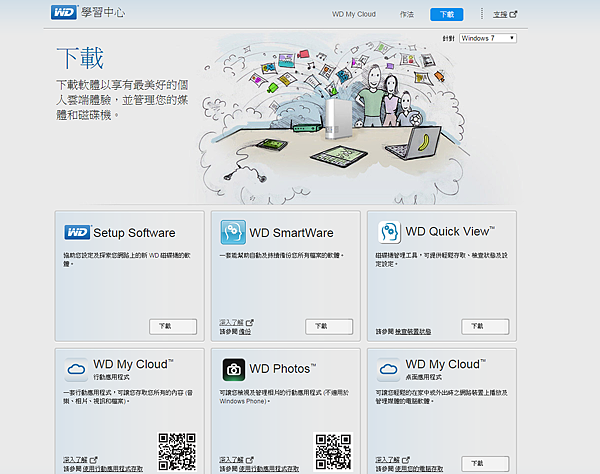The width and height of the screenshot is (600, 474).
Task: Open 深入了解 on the WD Photos card
Action: [231, 460]
